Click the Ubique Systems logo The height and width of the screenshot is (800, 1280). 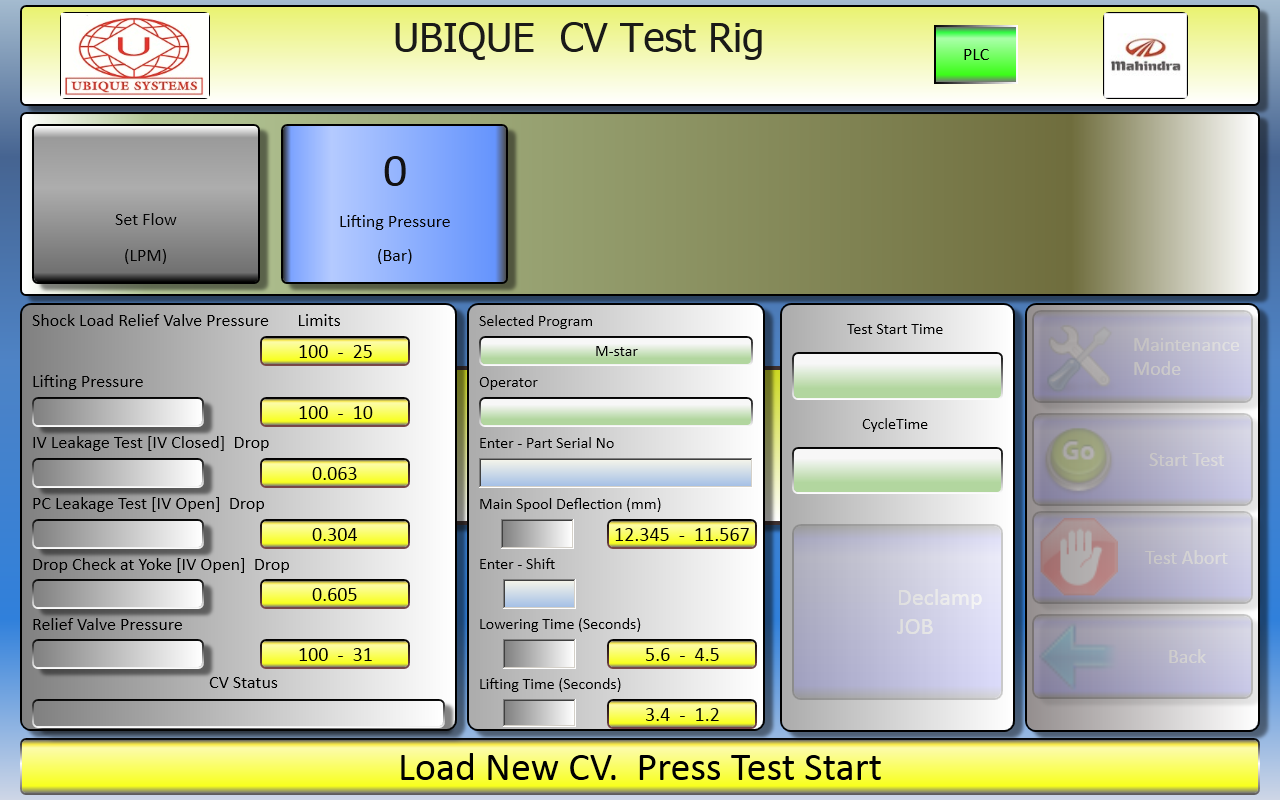click(x=135, y=55)
